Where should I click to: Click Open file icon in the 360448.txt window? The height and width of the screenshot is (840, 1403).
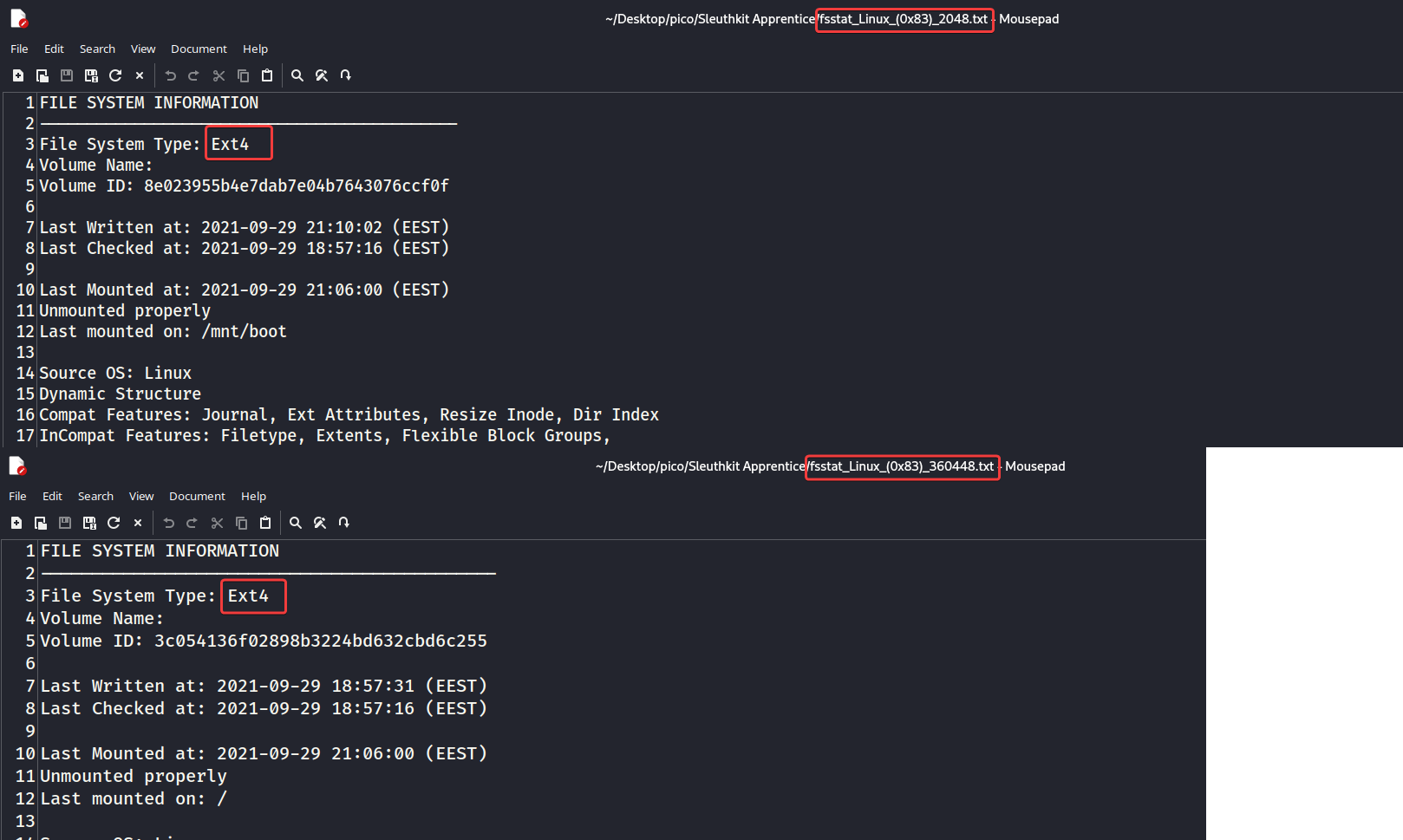pos(41,523)
